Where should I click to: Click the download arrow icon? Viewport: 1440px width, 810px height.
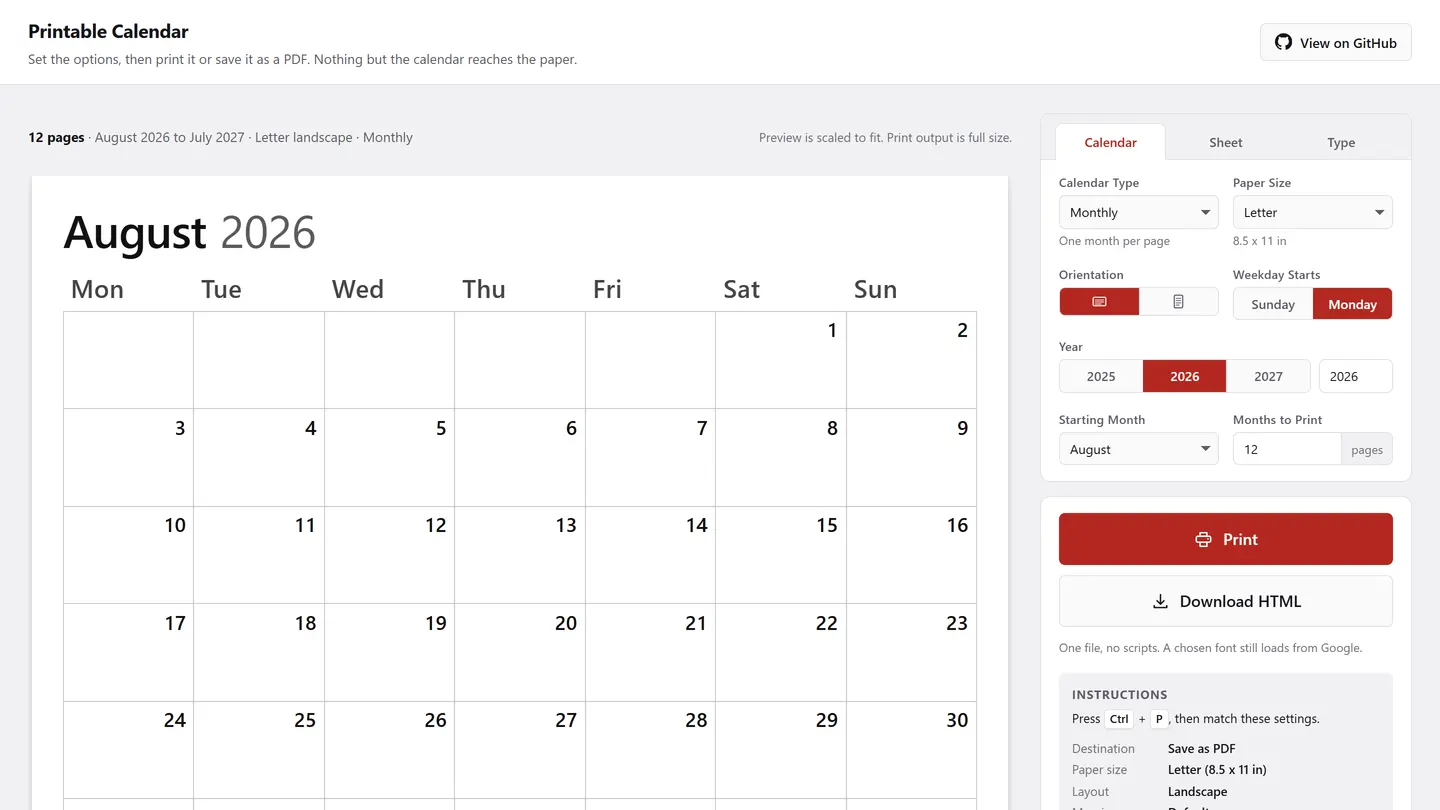(1160, 601)
